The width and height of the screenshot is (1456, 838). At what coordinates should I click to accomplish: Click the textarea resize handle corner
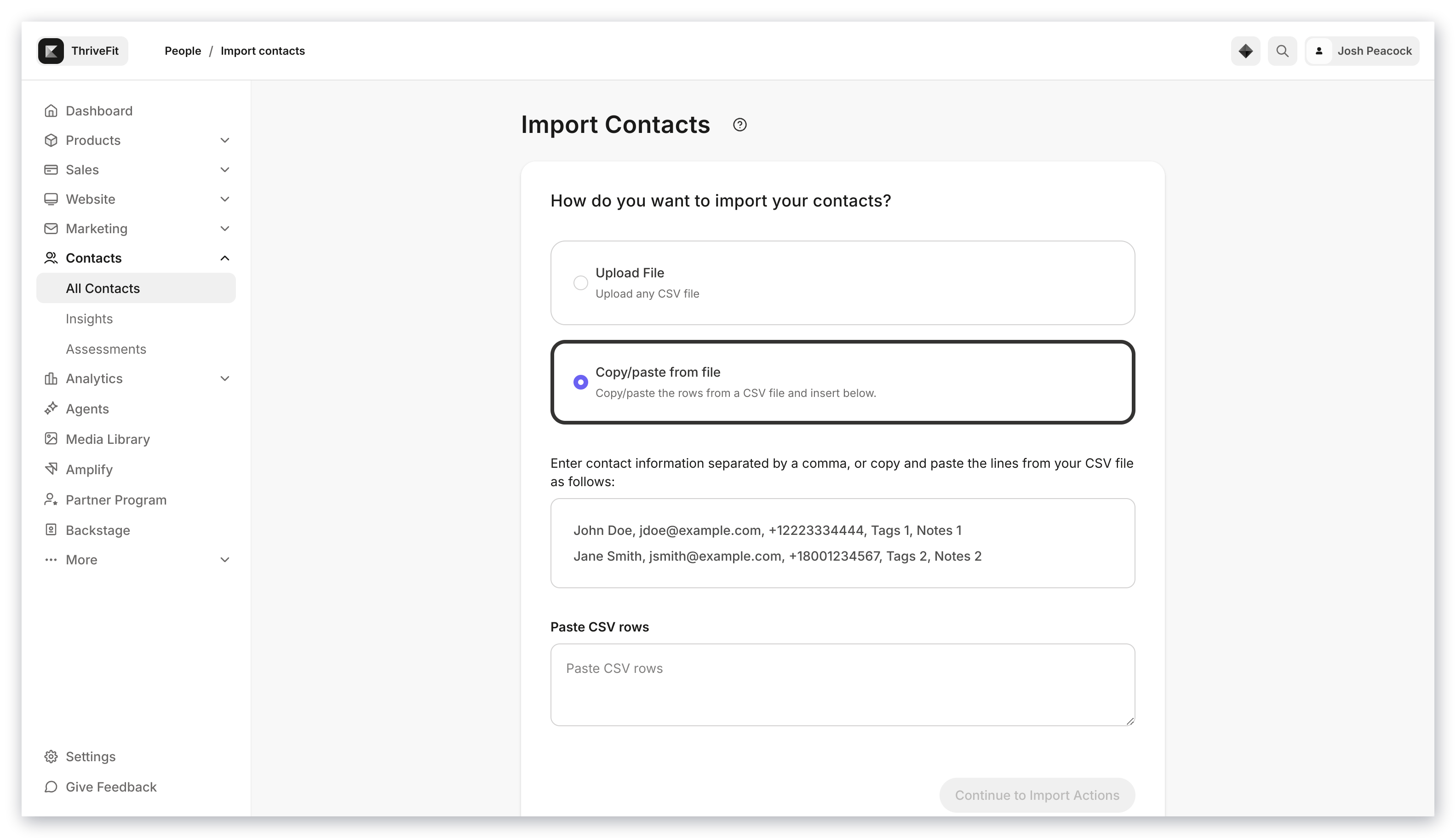click(x=1130, y=721)
